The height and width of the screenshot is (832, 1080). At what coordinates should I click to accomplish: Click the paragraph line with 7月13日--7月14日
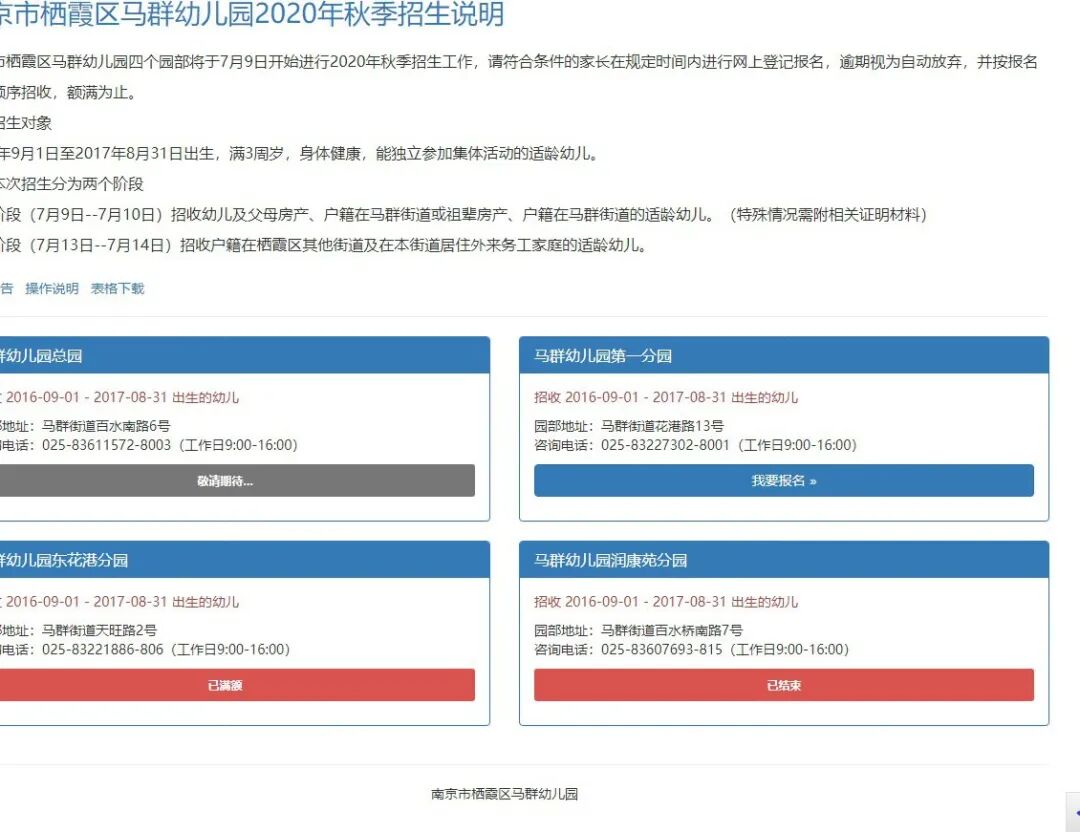[324, 245]
